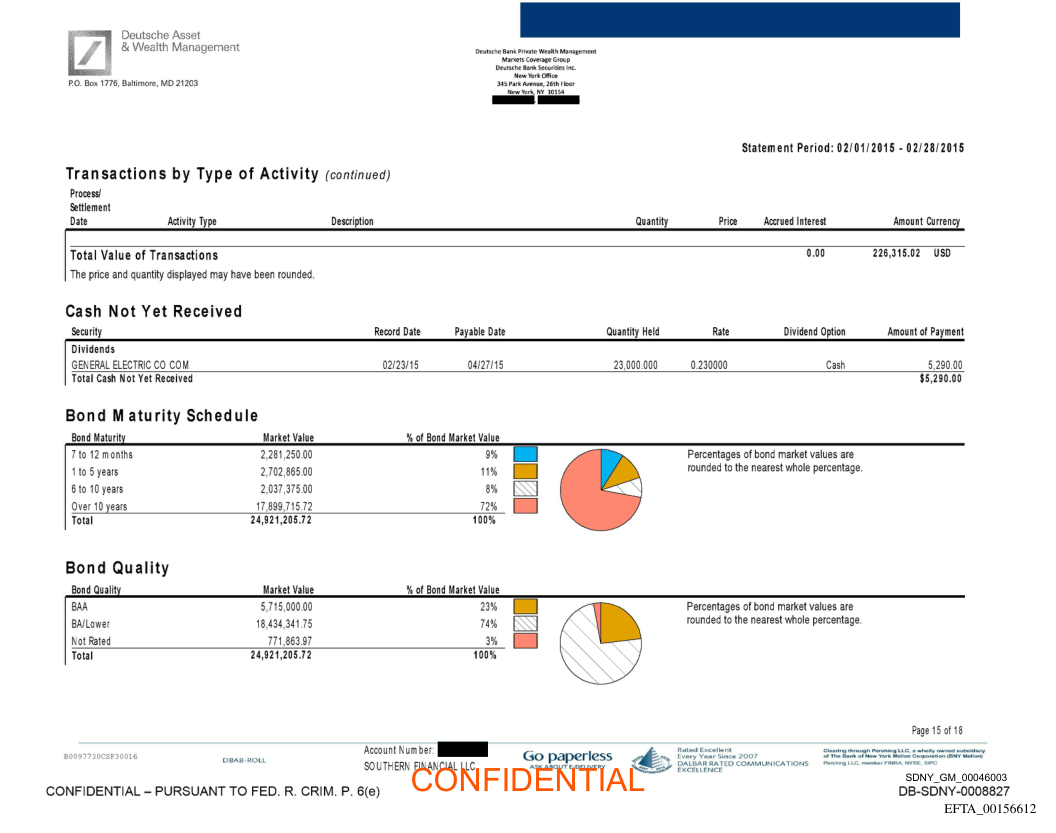Click the orange 1 to 5 years swatch
This screenshot has width=1056, height=833.
coord(525,471)
